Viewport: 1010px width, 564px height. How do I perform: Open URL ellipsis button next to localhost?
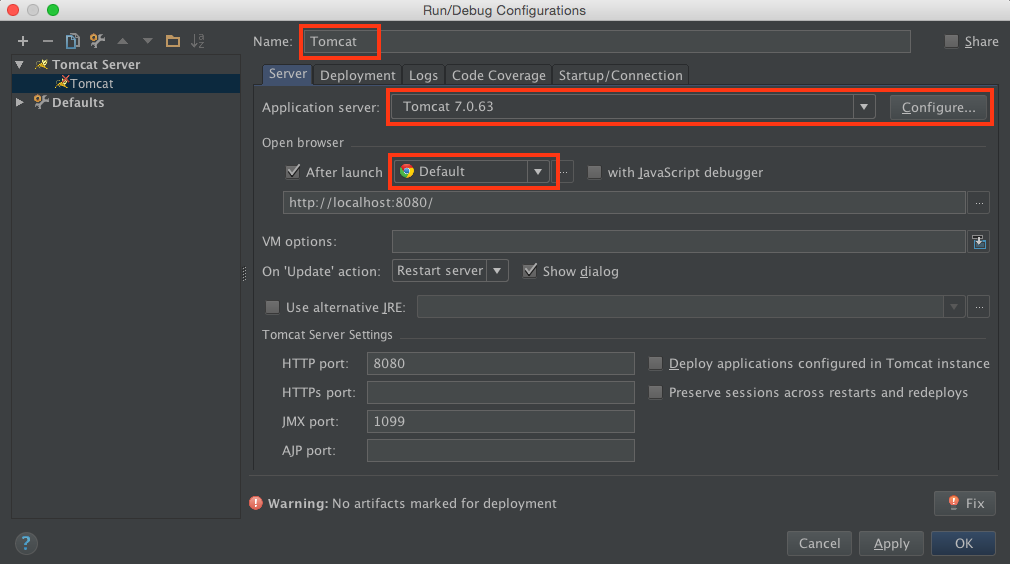coord(979,203)
